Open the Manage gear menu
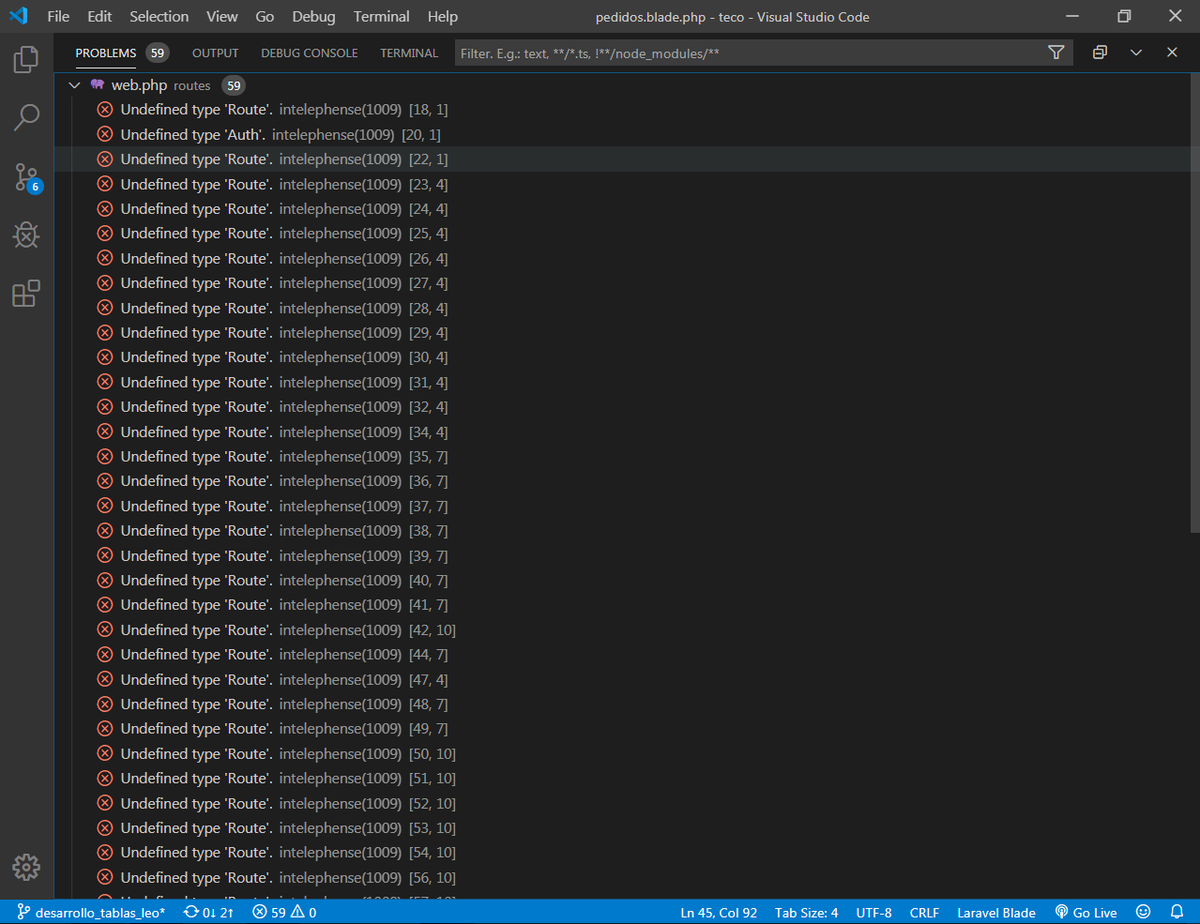The image size is (1200, 924). [26, 867]
